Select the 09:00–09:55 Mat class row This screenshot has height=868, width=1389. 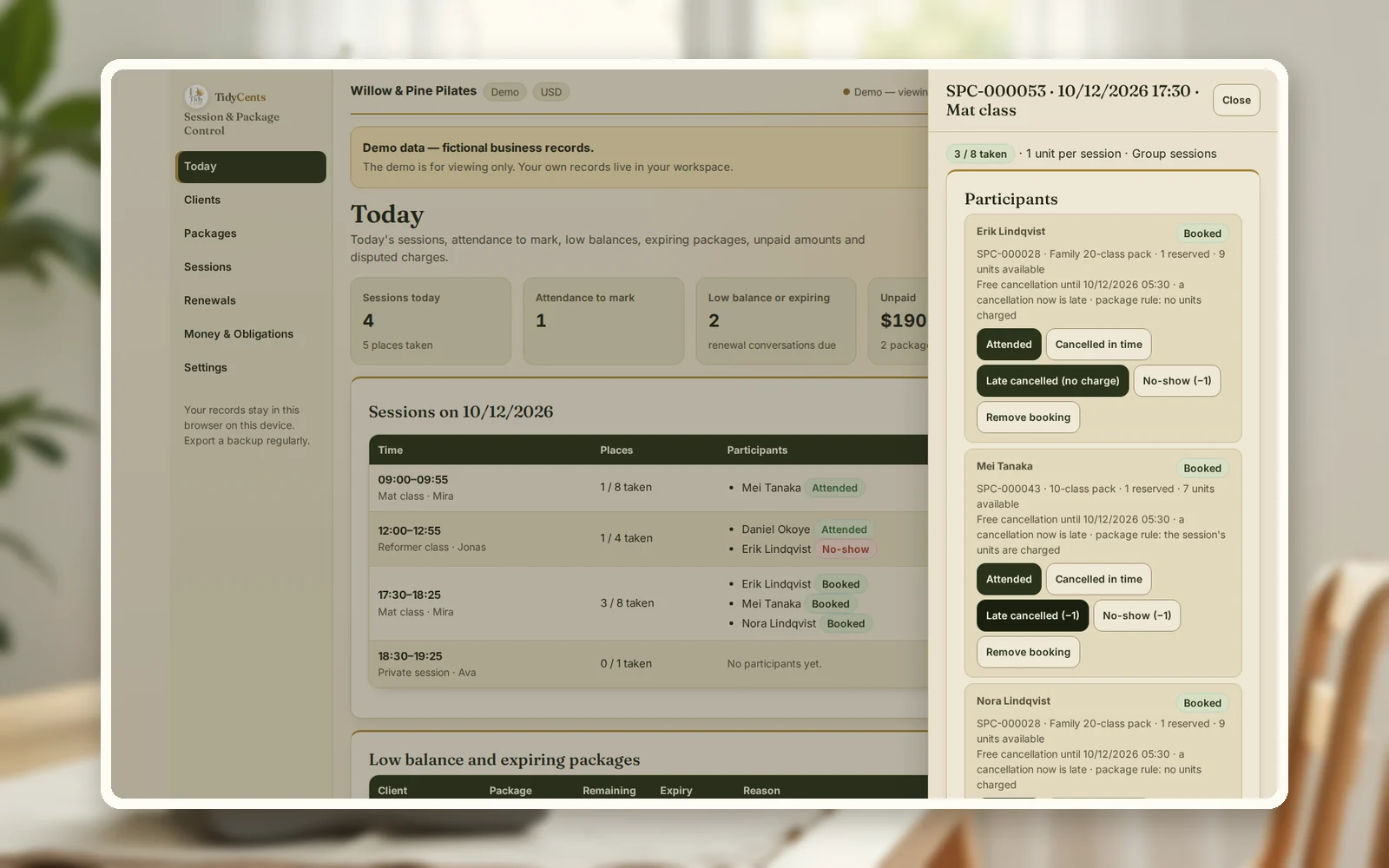(x=648, y=488)
